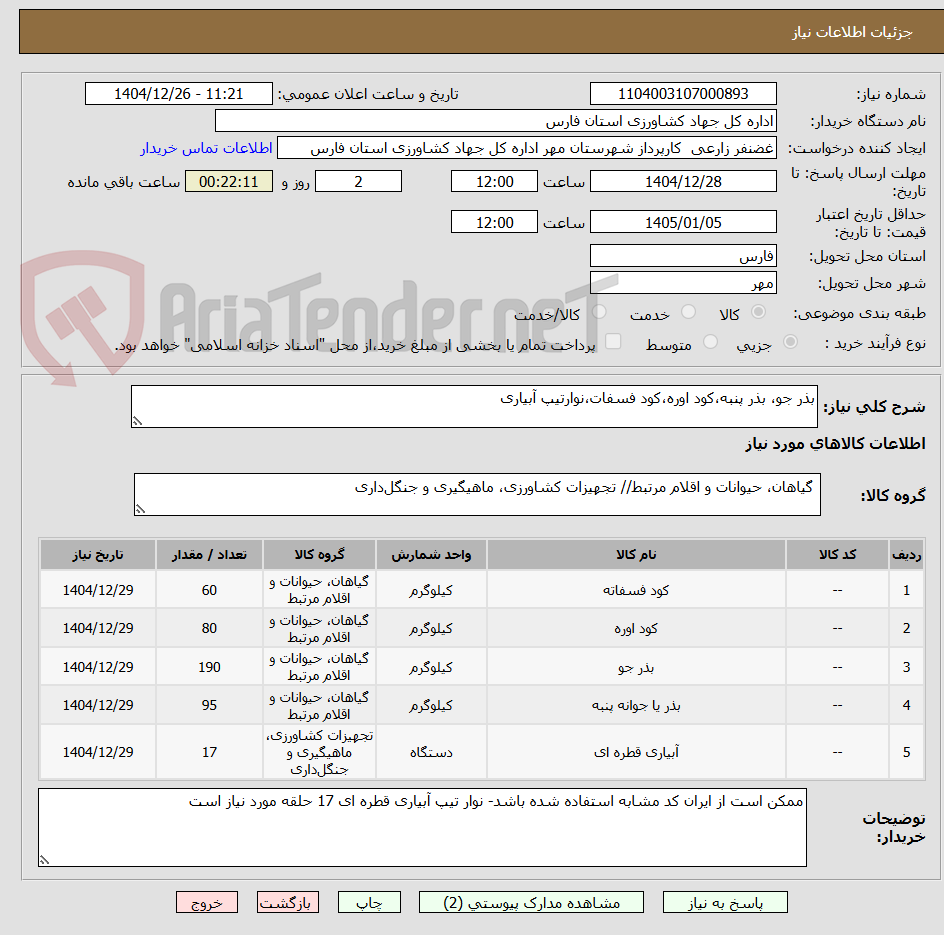Select the آبیاری قطره ای item cell
Image resolution: width=944 pixels, height=935 pixels.
coord(636,752)
